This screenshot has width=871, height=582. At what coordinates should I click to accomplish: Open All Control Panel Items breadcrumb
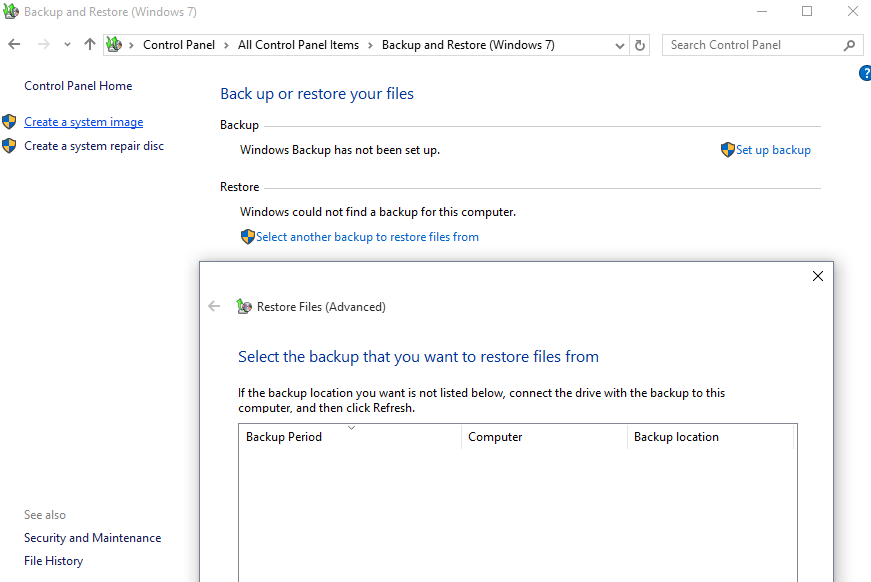pyautogui.click(x=298, y=44)
